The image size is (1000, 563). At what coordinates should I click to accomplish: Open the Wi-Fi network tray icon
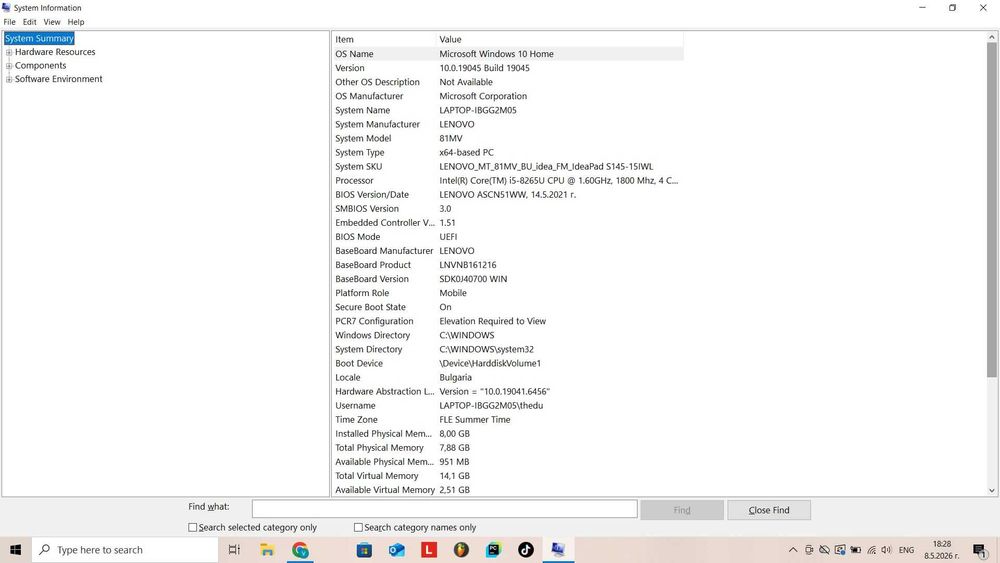coord(871,550)
